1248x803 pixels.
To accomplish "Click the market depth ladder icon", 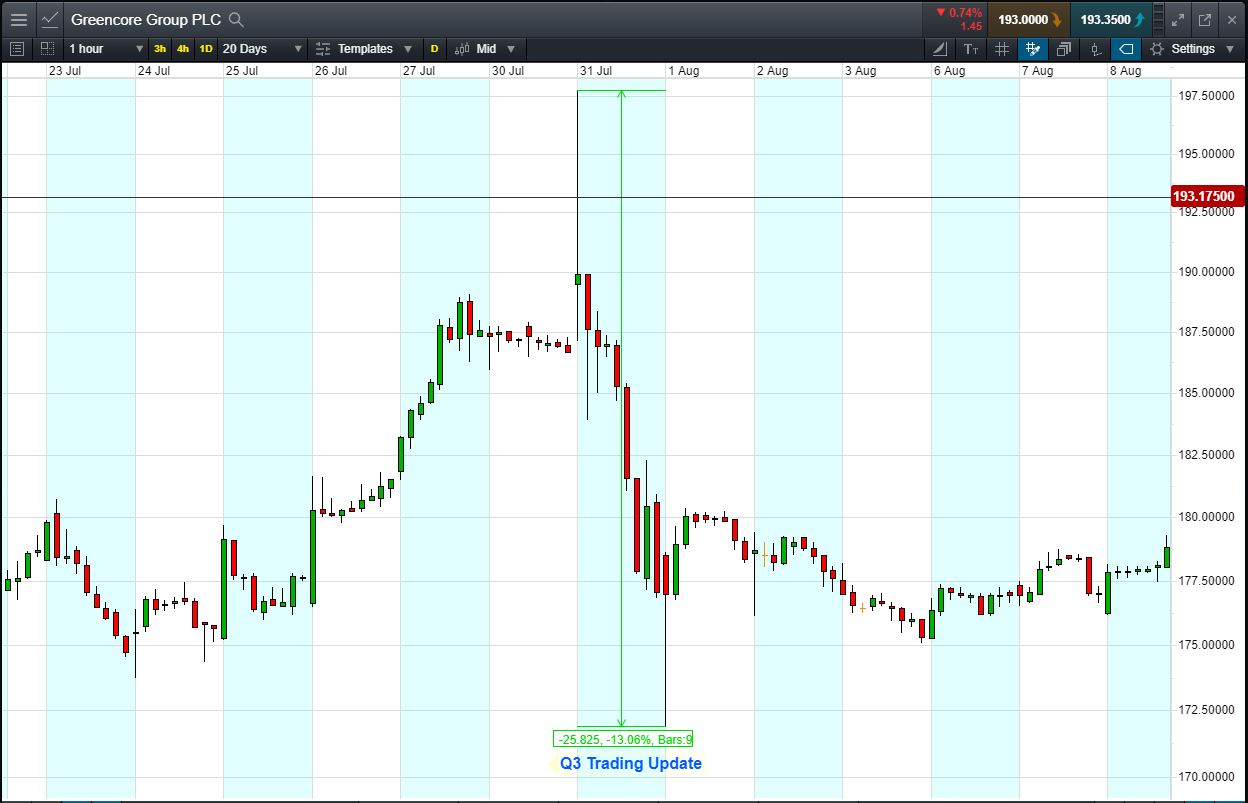I will pos(1158,19).
